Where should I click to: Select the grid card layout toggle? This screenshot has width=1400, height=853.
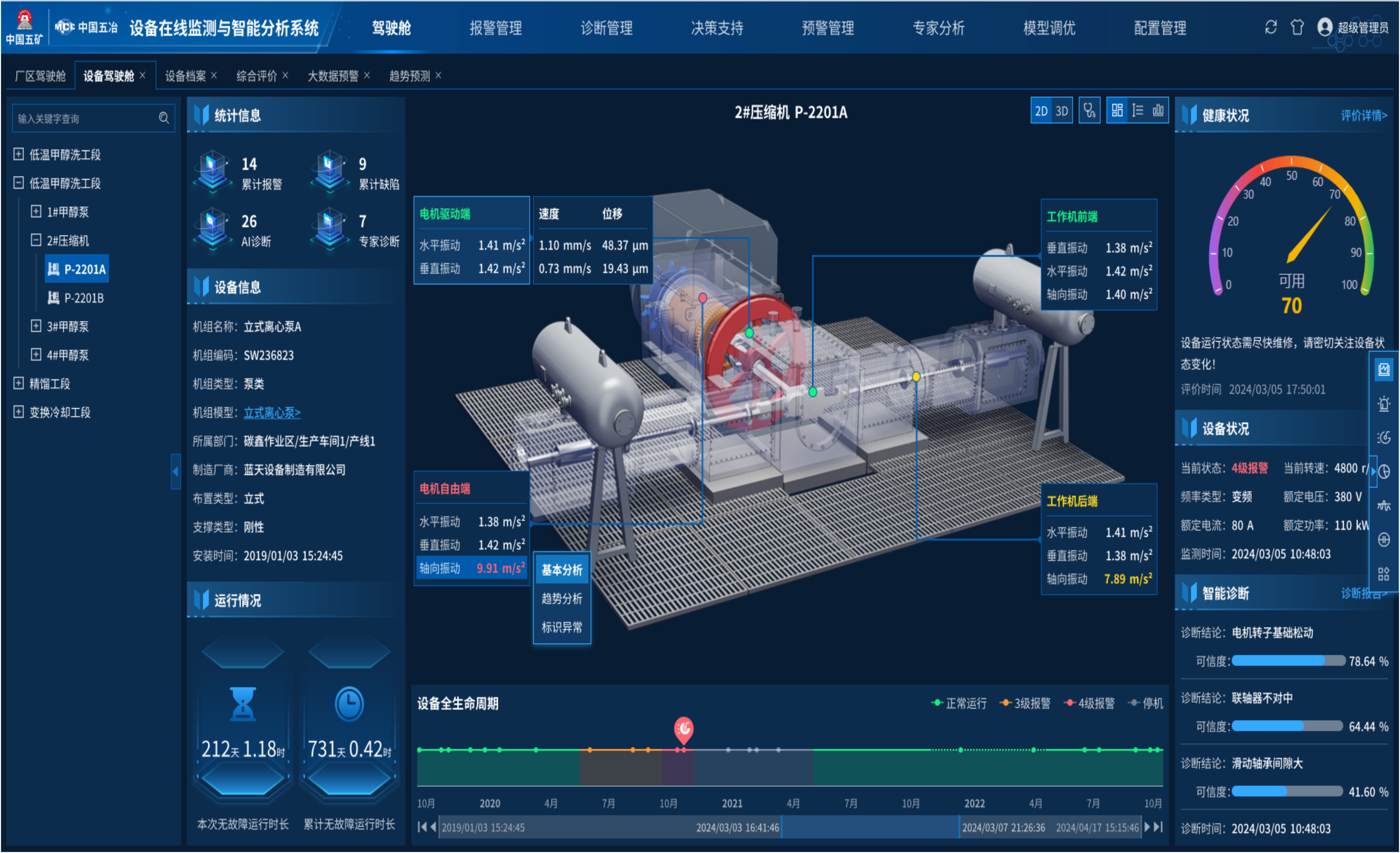pos(1117,110)
